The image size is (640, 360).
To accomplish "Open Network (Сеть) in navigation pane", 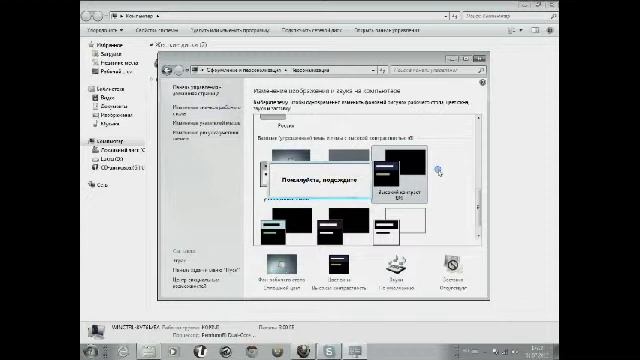I will (x=102, y=185).
